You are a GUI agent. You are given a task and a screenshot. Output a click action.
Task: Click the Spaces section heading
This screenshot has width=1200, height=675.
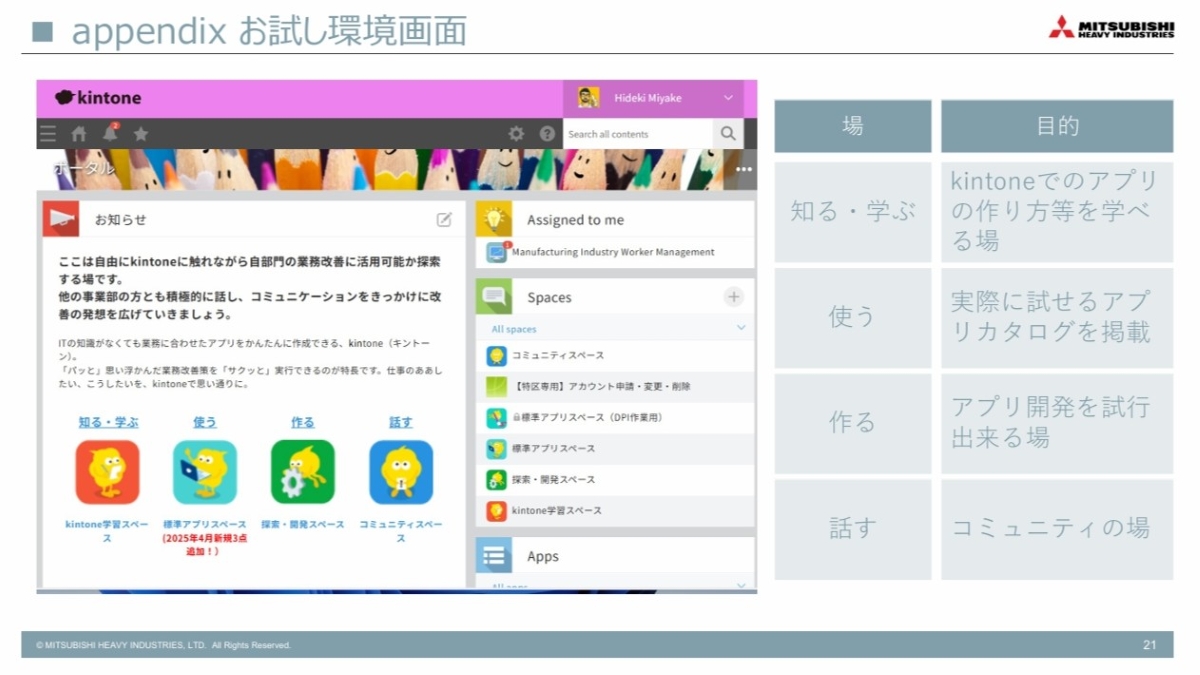pos(549,297)
